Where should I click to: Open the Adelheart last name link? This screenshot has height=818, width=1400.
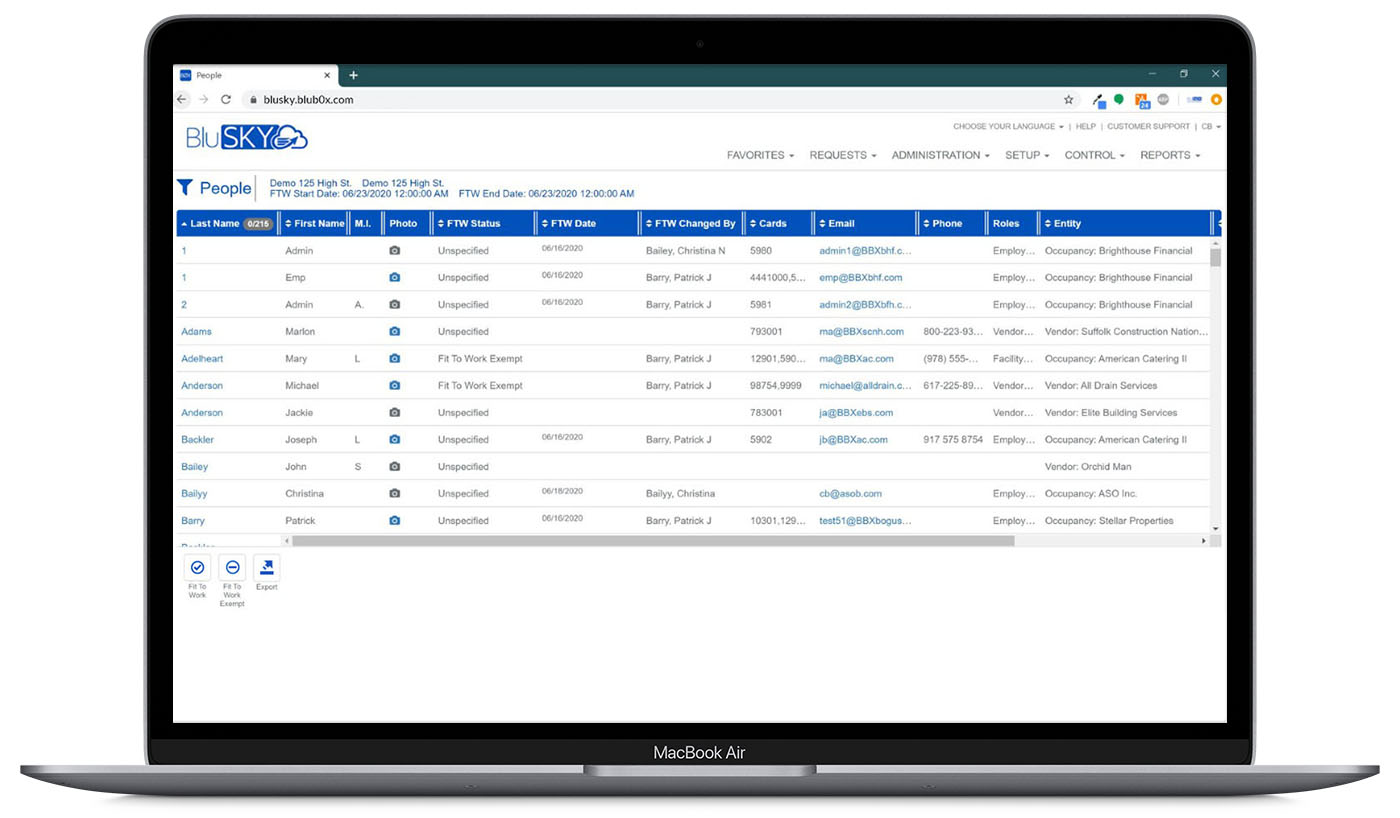click(x=202, y=359)
